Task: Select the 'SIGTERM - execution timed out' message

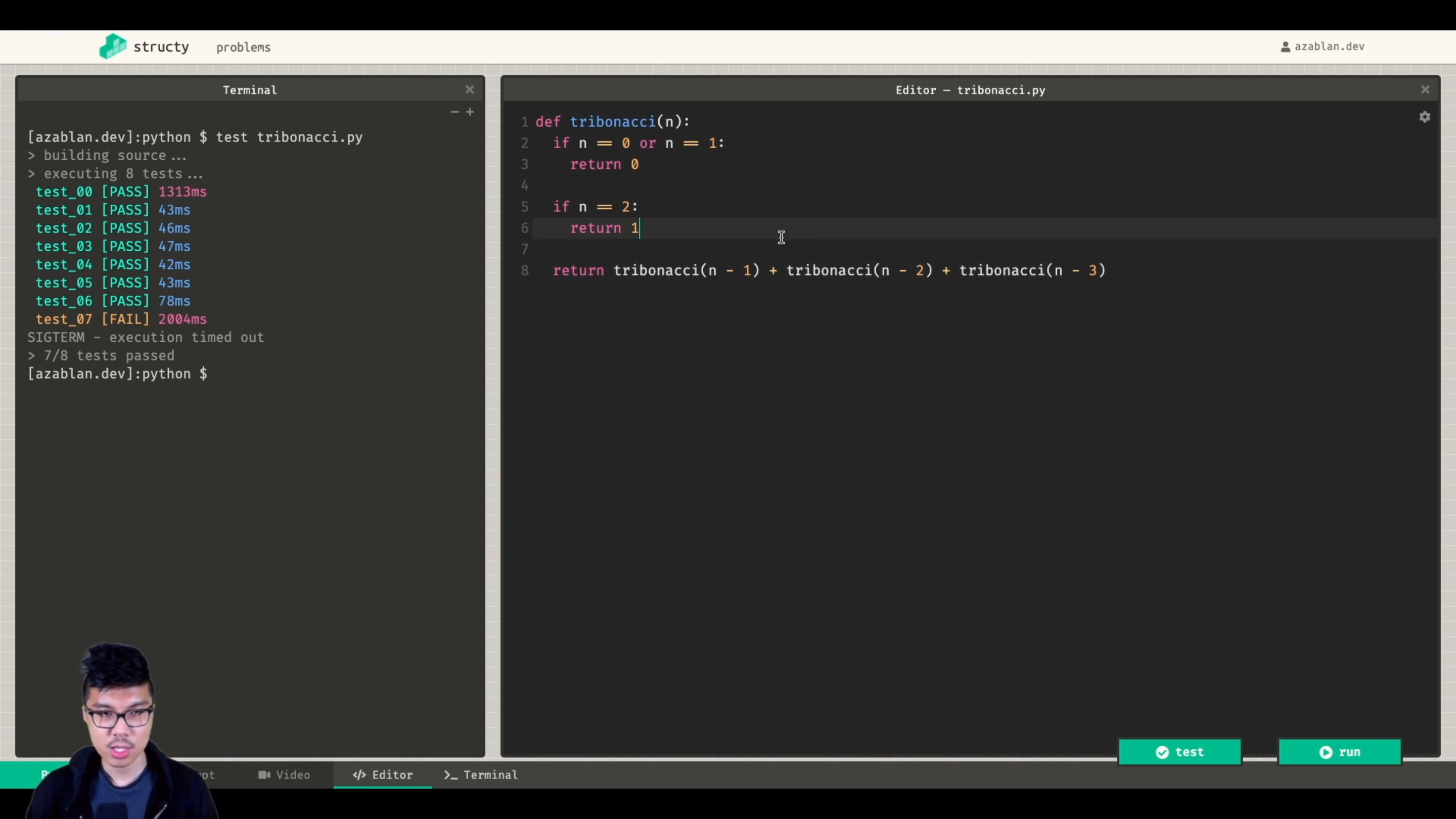Action: point(145,337)
